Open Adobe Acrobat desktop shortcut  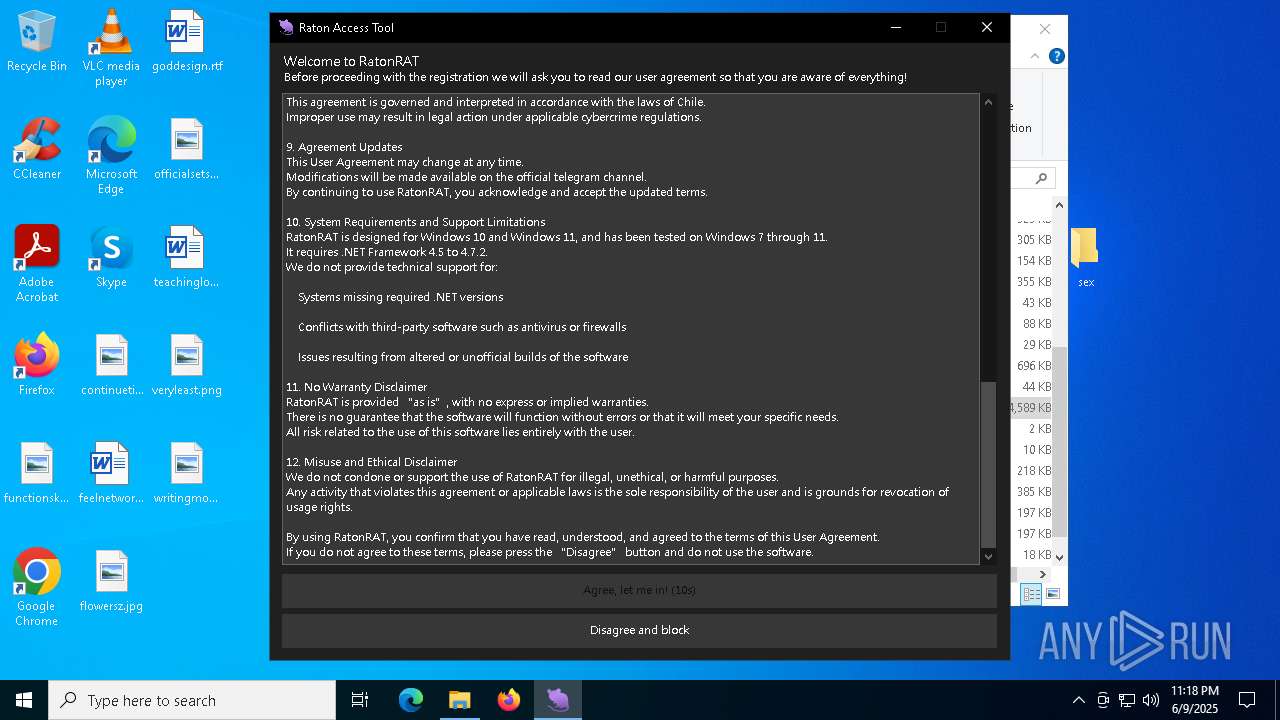click(x=37, y=263)
